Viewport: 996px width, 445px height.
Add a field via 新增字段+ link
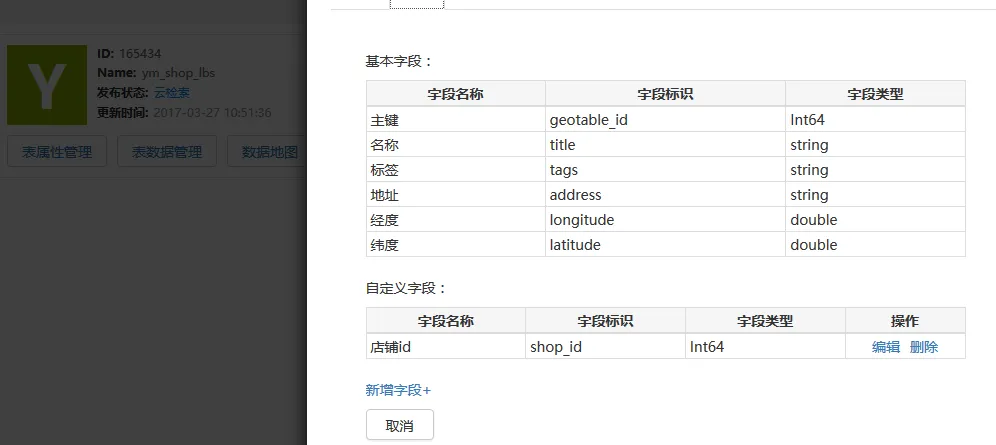[x=398, y=390]
